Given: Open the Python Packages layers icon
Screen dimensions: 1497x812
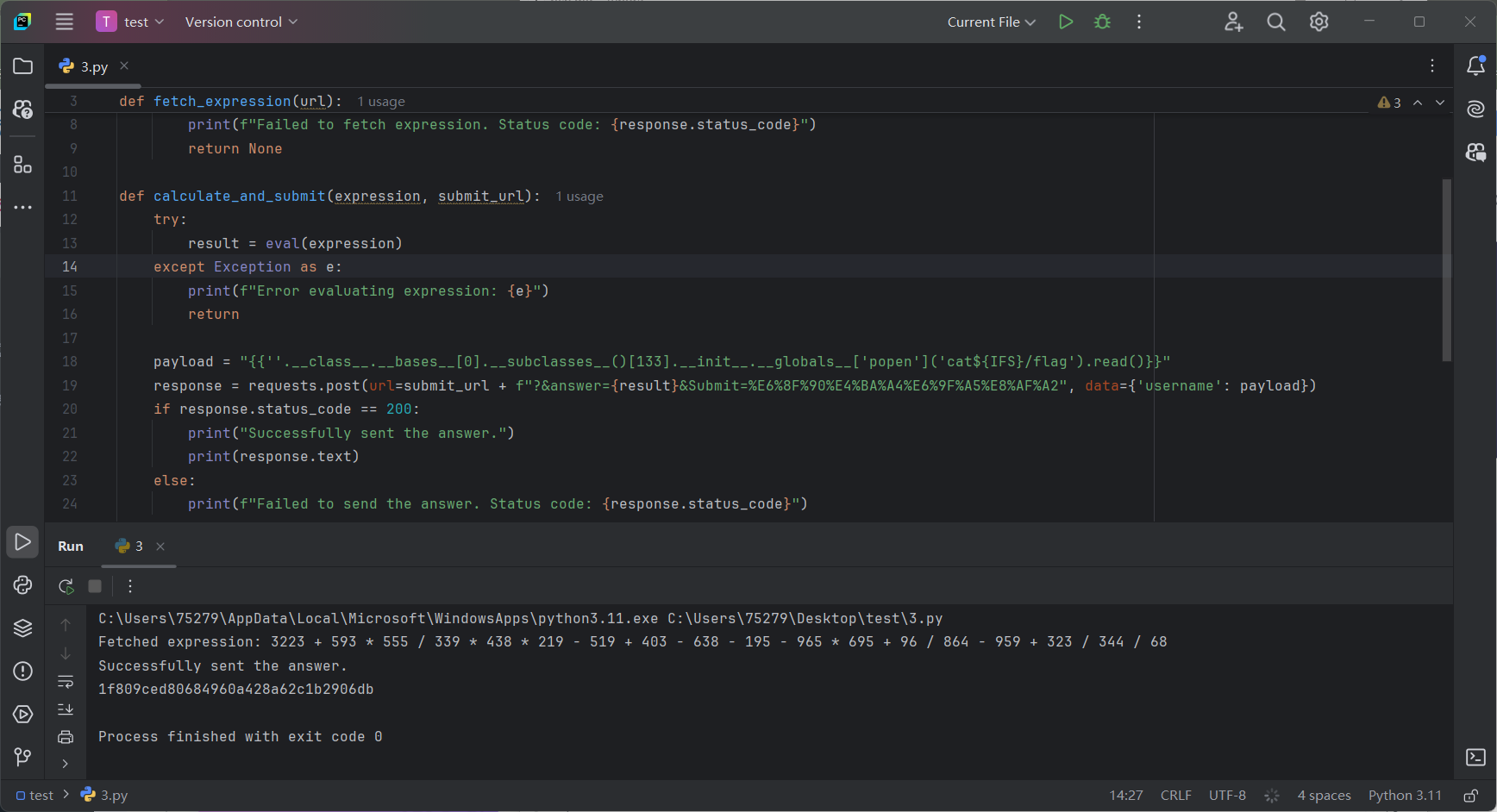Looking at the screenshot, I should click(x=23, y=628).
